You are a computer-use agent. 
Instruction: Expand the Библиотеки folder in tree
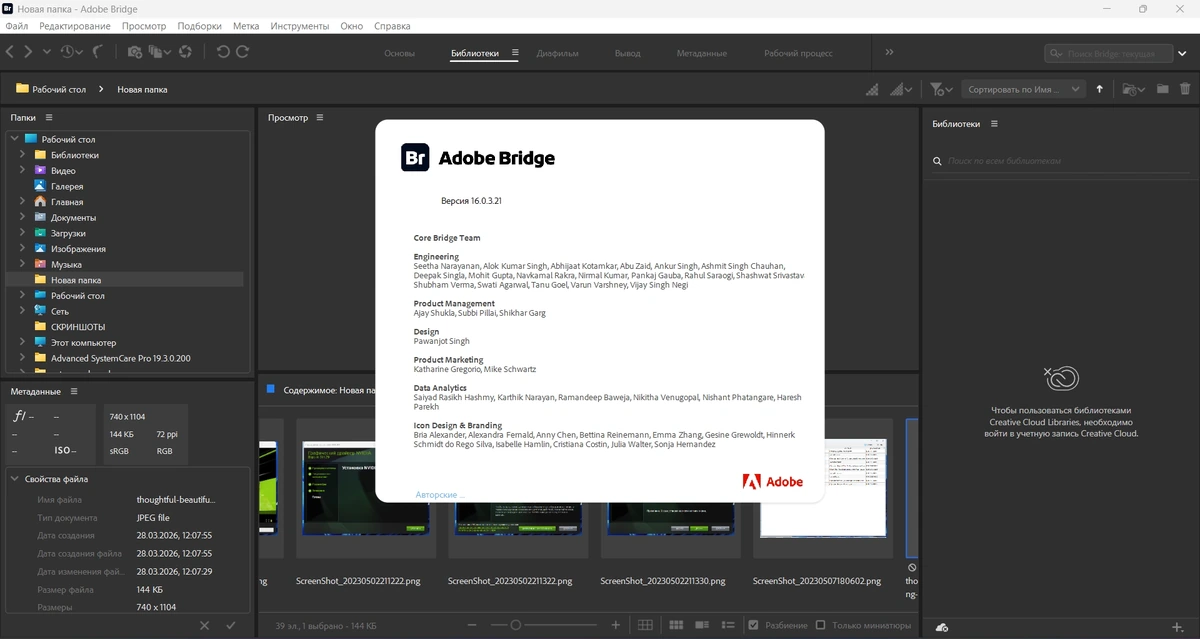click(x=22, y=155)
